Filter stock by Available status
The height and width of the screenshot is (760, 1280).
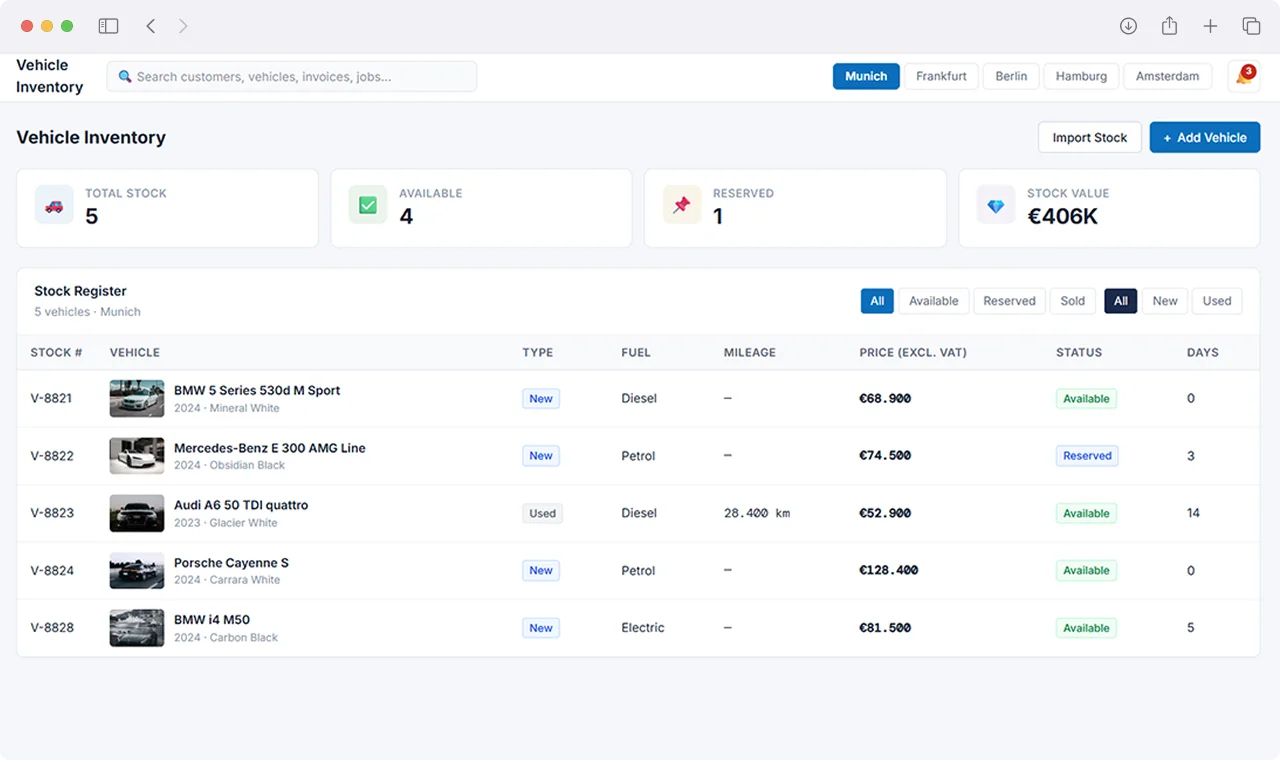[x=934, y=301]
